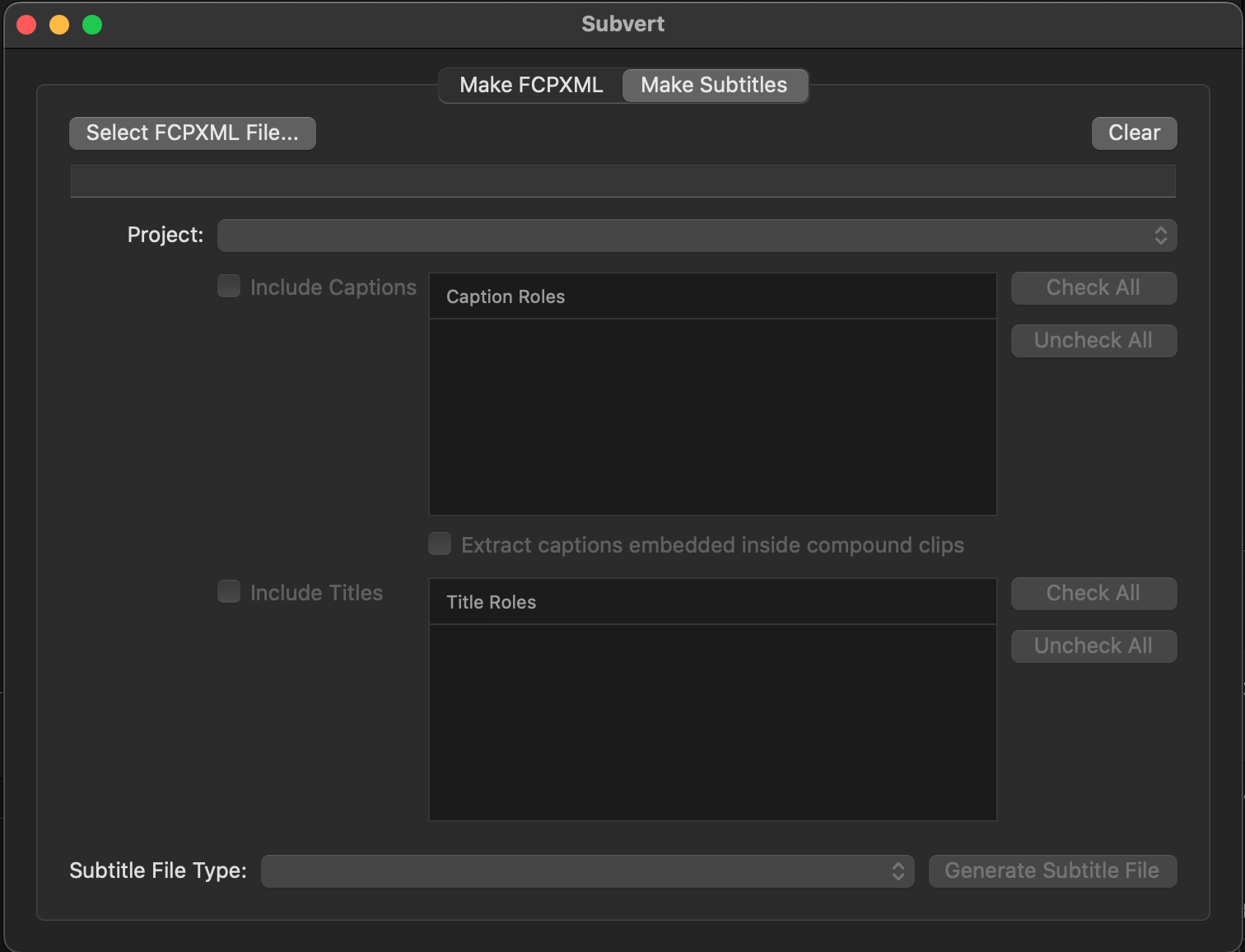Select the Make Subtitles tab
Image resolution: width=1245 pixels, height=952 pixels.
pyautogui.click(x=714, y=86)
